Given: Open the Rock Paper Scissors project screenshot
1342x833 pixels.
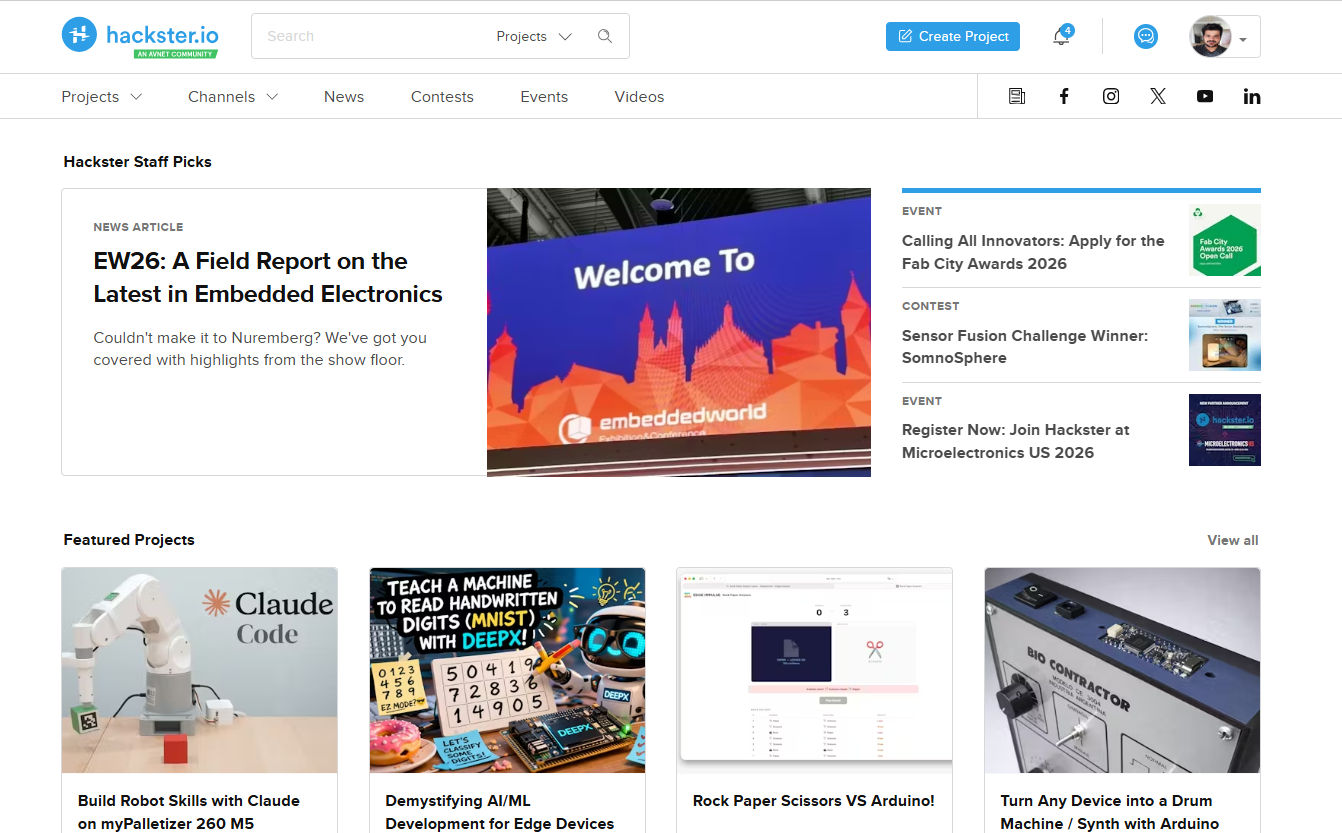Looking at the screenshot, I should [x=815, y=670].
